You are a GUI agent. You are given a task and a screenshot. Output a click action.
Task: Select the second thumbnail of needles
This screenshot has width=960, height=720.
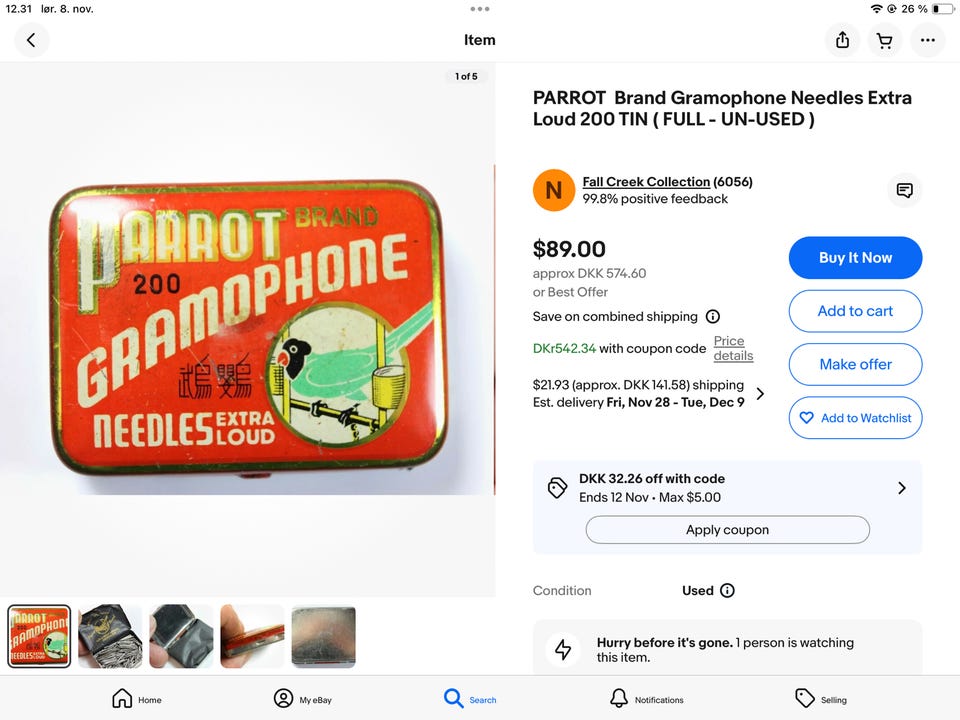pos(110,636)
